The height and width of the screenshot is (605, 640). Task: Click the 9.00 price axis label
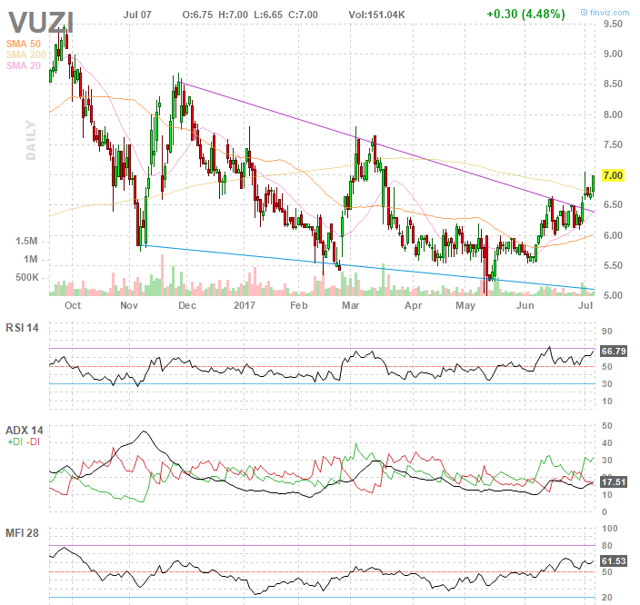pos(613,54)
